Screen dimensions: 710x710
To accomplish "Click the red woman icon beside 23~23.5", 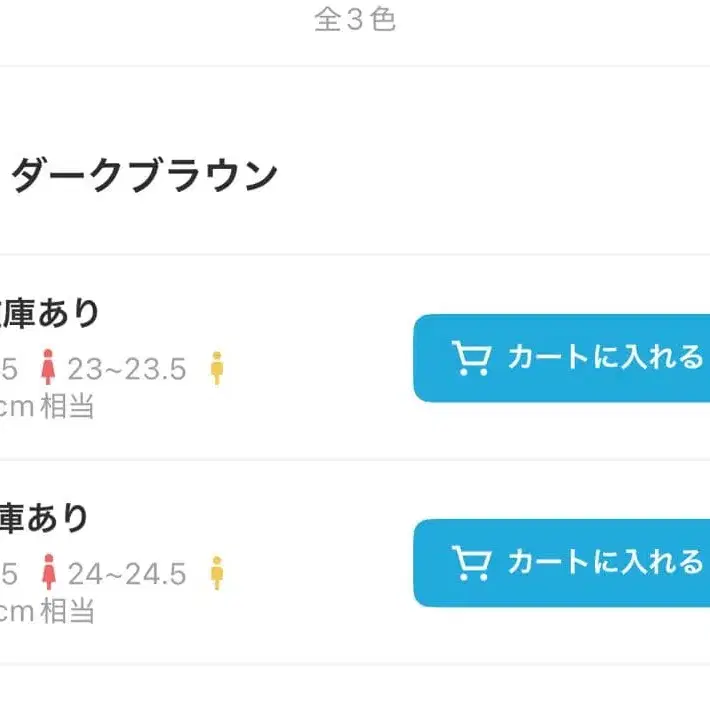I will tap(47, 369).
